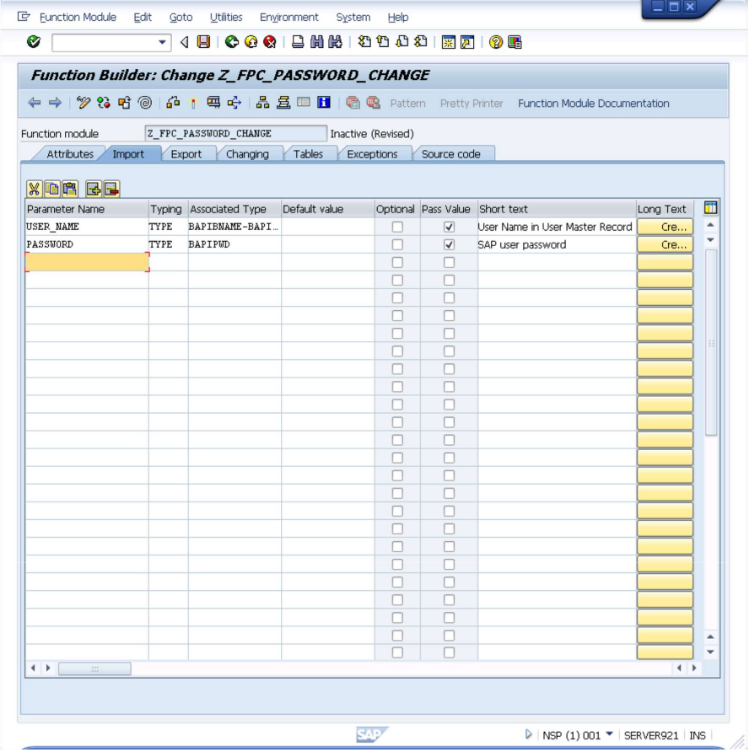This screenshot has width=748, height=751.
Task: Click the red Cancel icon
Action: point(269,42)
